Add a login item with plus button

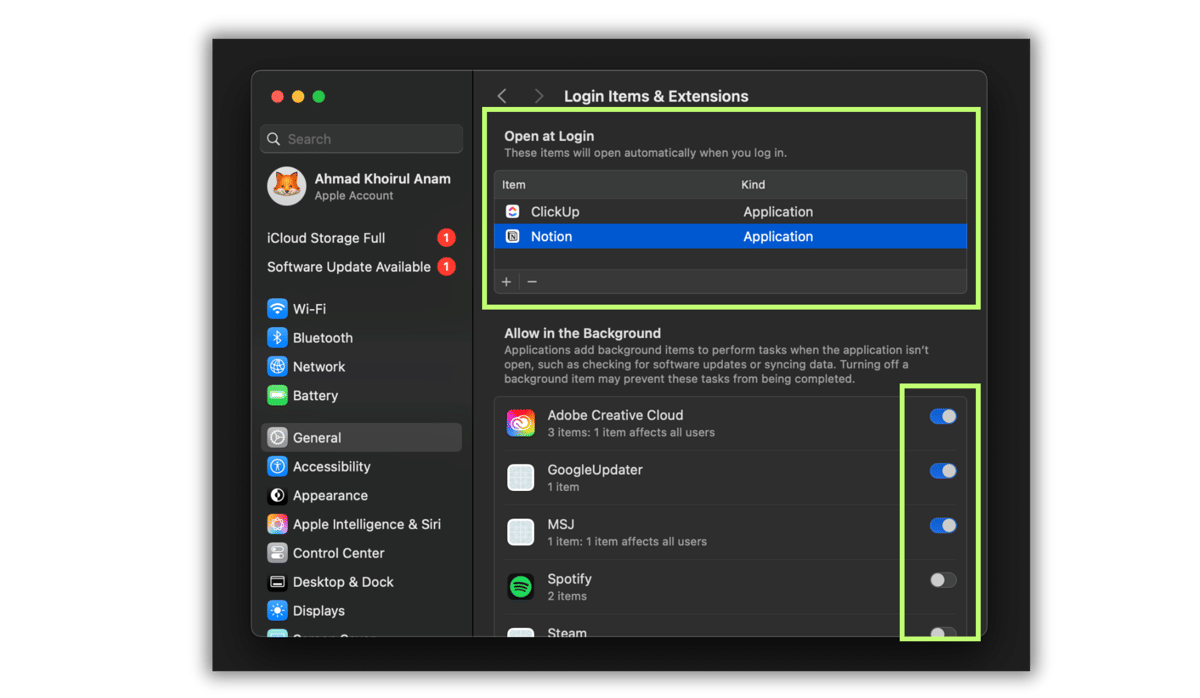tap(507, 282)
